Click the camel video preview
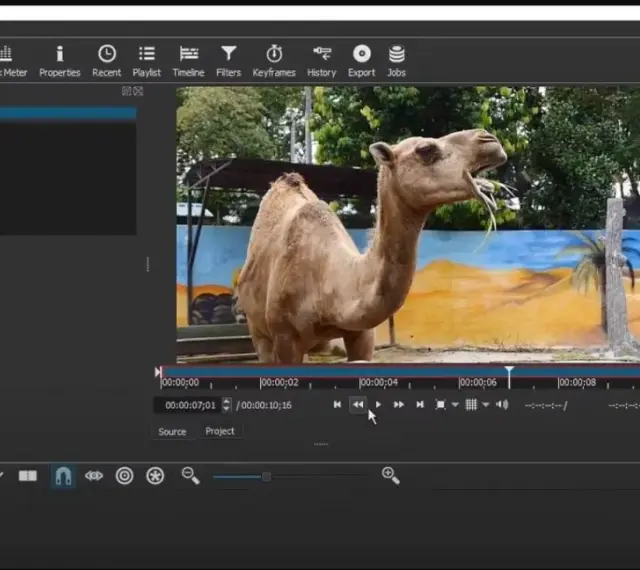640x570 pixels. 408,225
